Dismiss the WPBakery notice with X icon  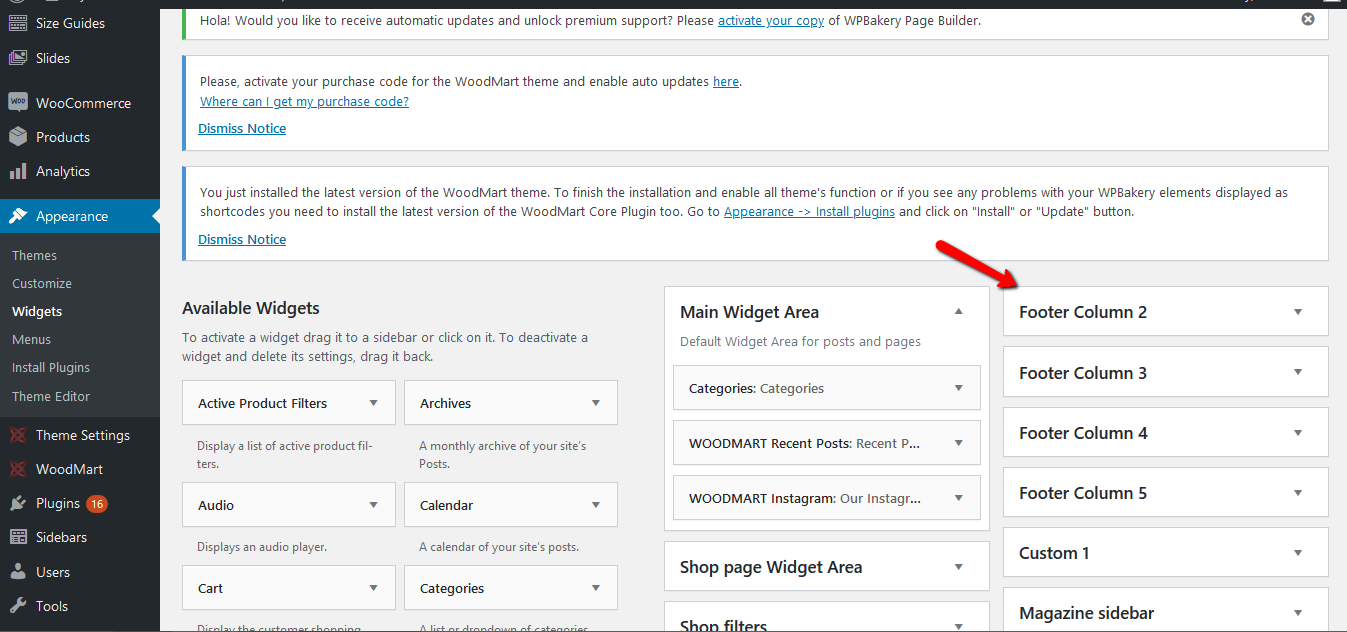[1308, 19]
